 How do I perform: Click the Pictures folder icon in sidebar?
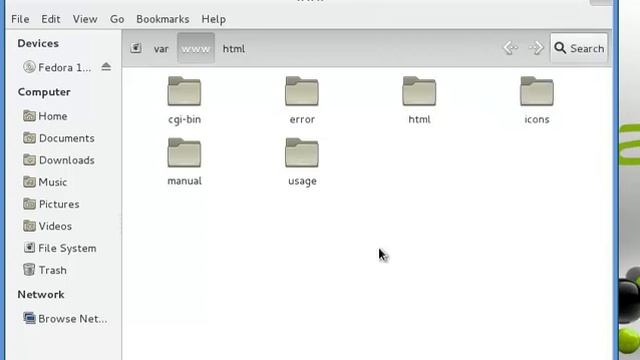click(x=29, y=204)
